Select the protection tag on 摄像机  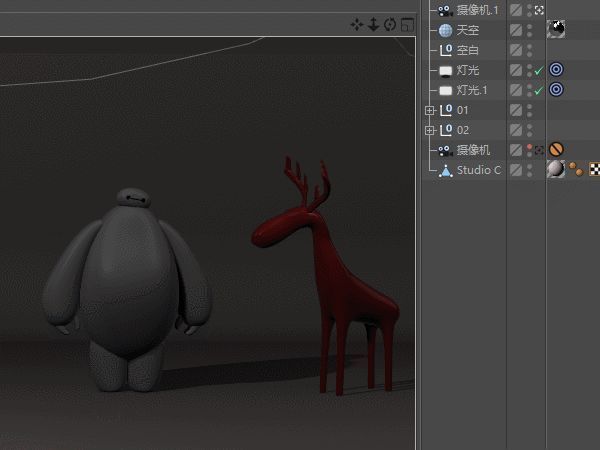coord(556,149)
